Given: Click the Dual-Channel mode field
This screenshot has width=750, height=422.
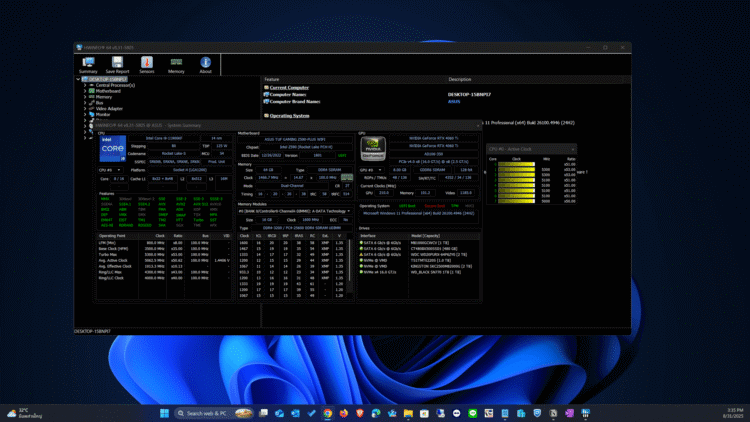Looking at the screenshot, I should coord(292,186).
